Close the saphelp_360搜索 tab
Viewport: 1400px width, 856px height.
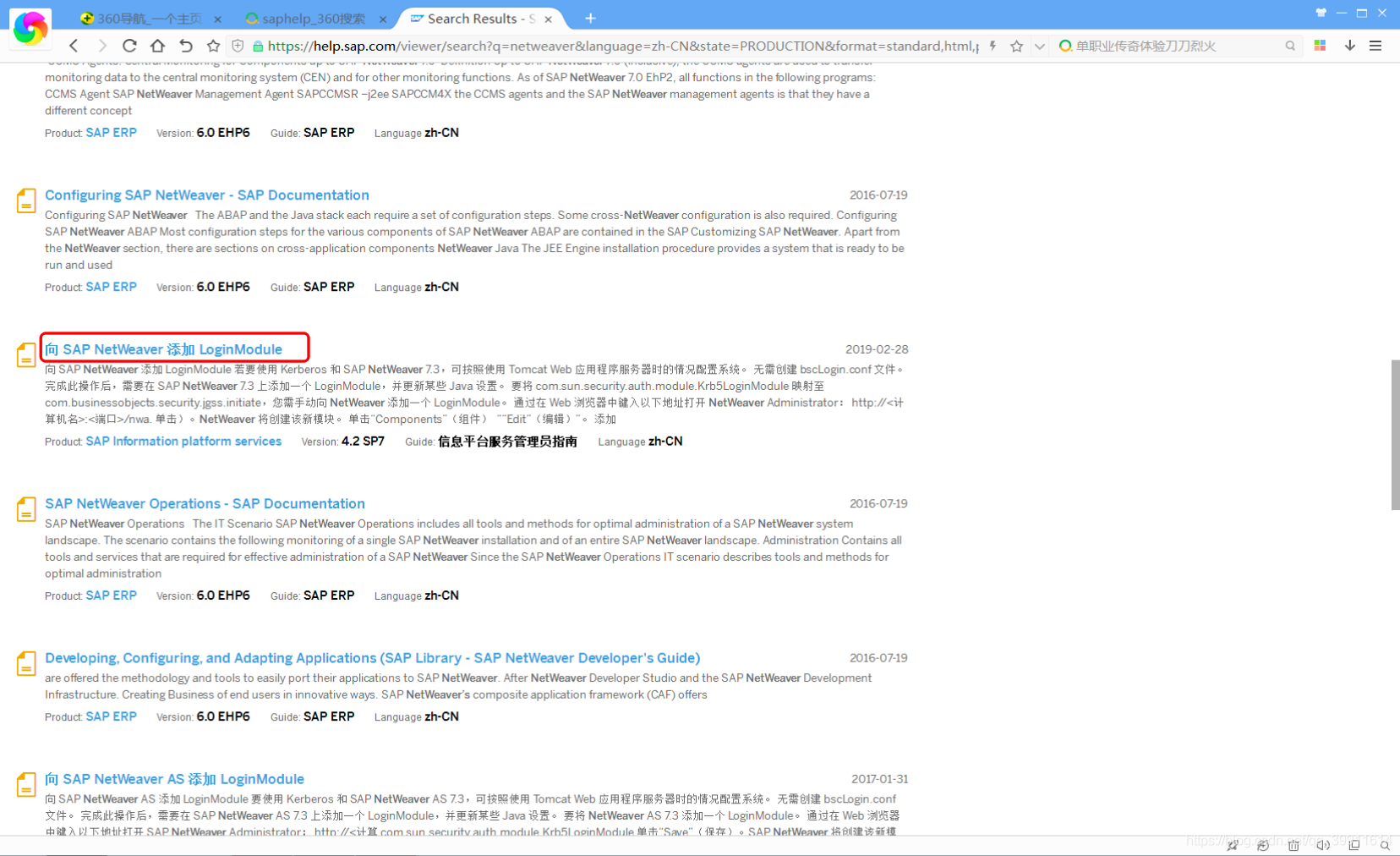[383, 19]
